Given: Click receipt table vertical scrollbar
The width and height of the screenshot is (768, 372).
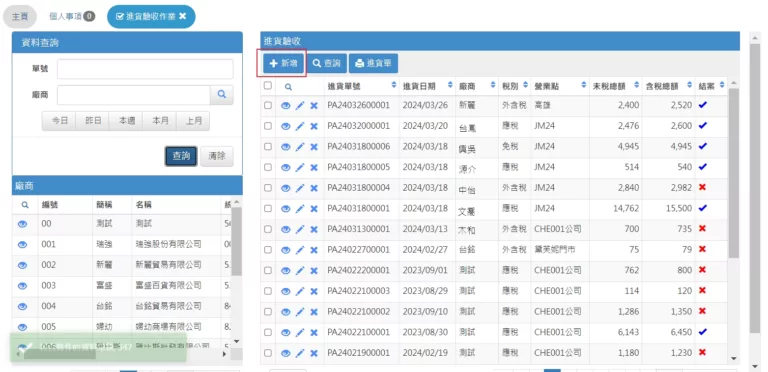Looking at the screenshot, I should [x=733, y=174].
